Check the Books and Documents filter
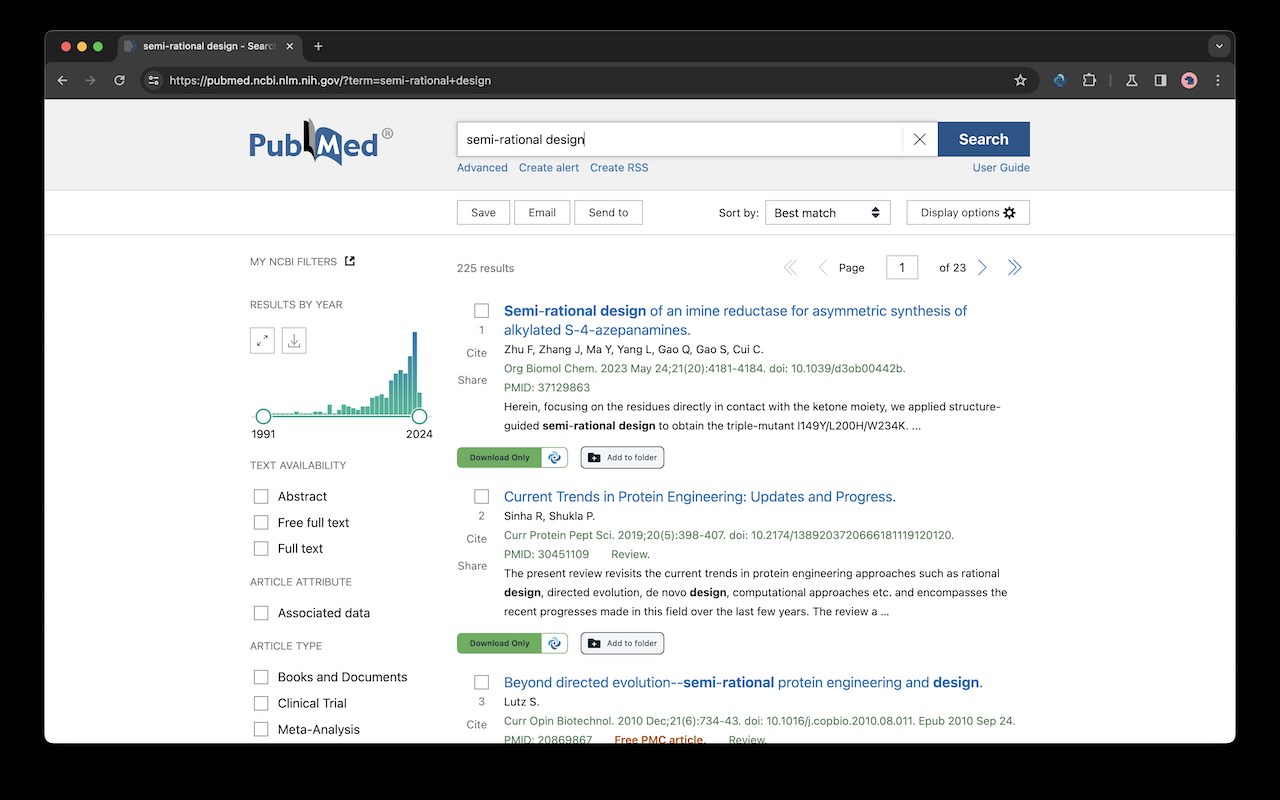This screenshot has width=1280, height=800. [x=261, y=677]
